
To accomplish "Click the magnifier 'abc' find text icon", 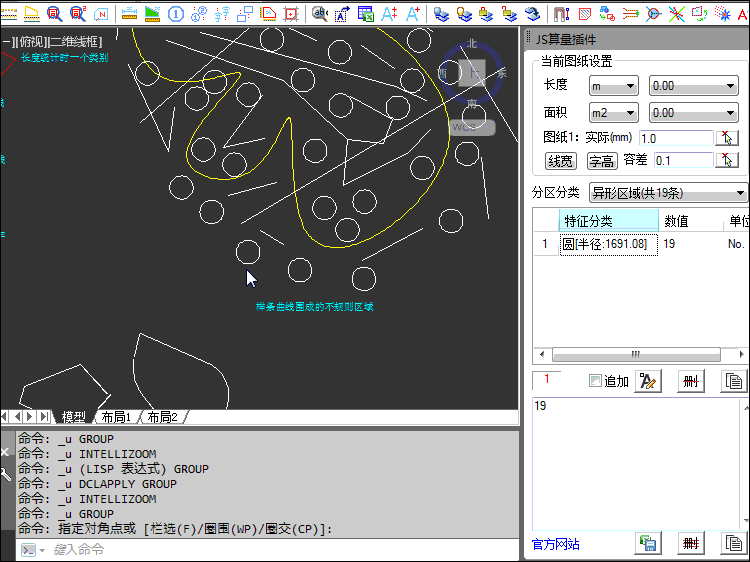I will click(x=320, y=14).
